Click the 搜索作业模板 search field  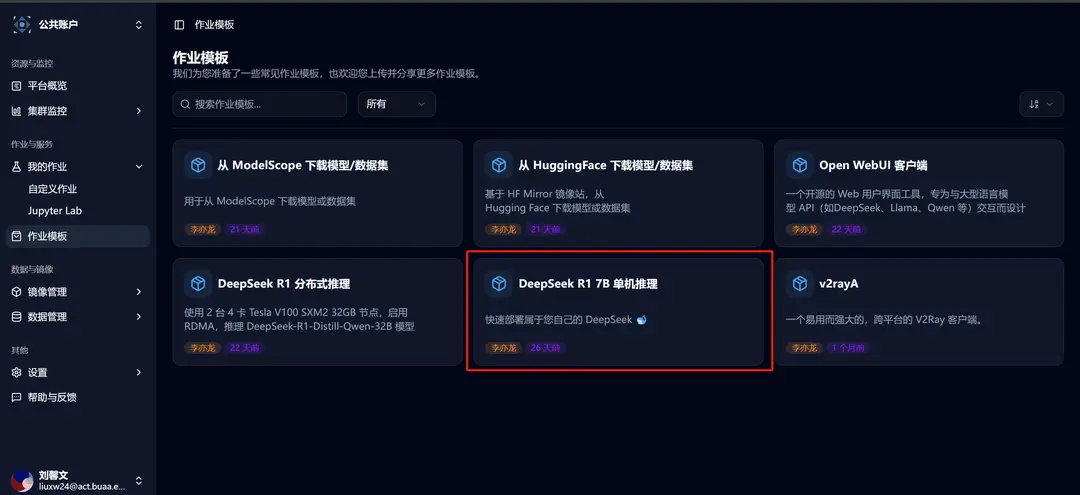coord(260,104)
